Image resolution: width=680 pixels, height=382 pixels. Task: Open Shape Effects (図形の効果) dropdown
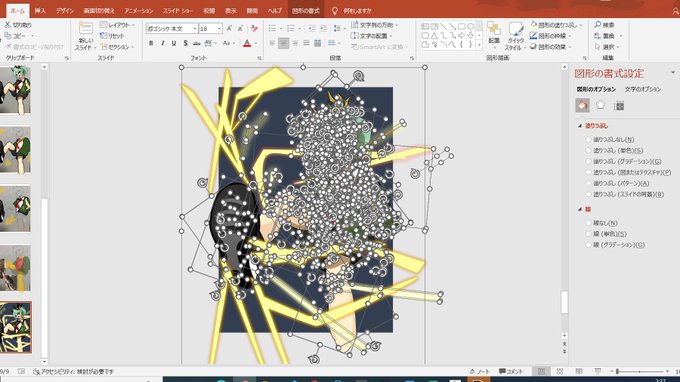tap(551, 46)
